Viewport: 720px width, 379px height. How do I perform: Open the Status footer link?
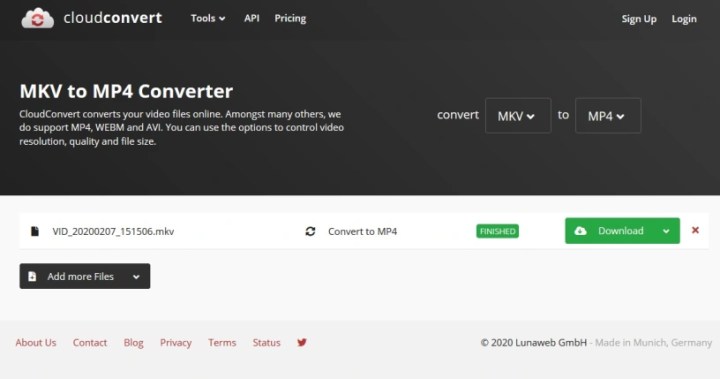click(266, 343)
